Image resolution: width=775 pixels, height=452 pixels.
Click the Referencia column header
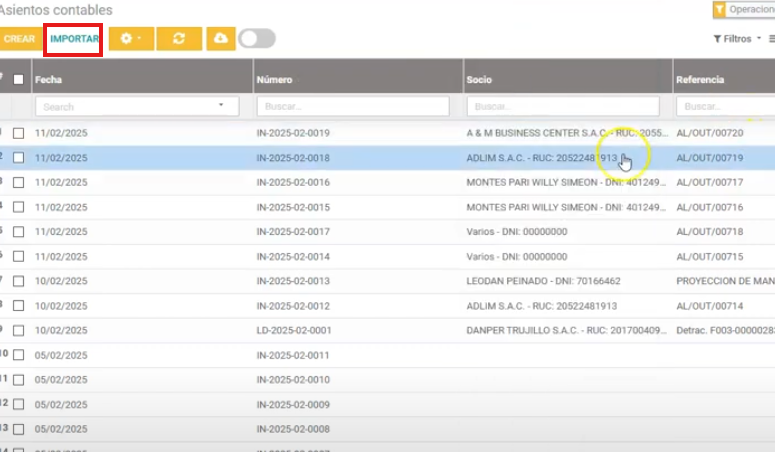point(700,79)
